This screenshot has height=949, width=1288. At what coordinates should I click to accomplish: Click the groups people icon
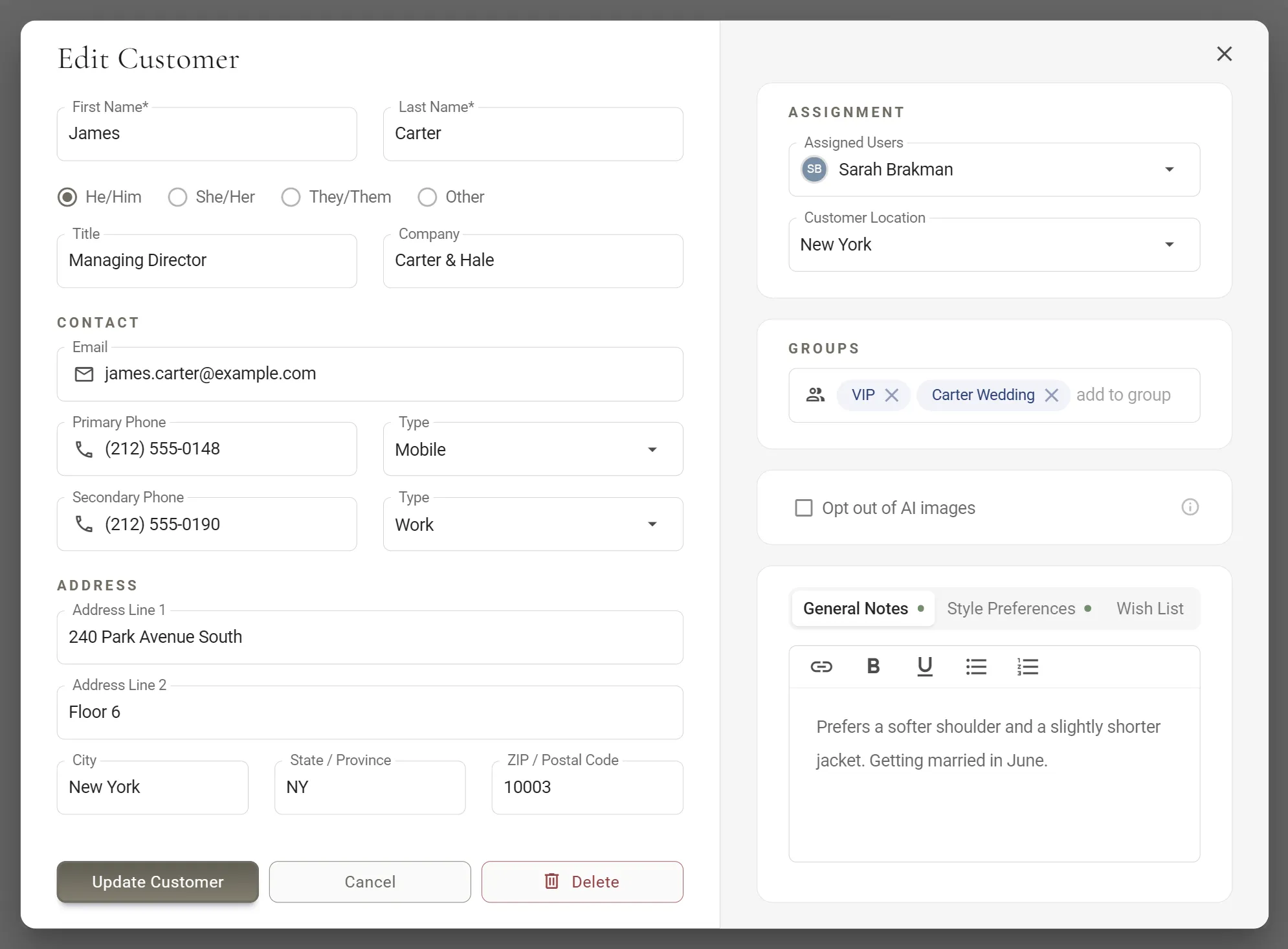click(816, 395)
